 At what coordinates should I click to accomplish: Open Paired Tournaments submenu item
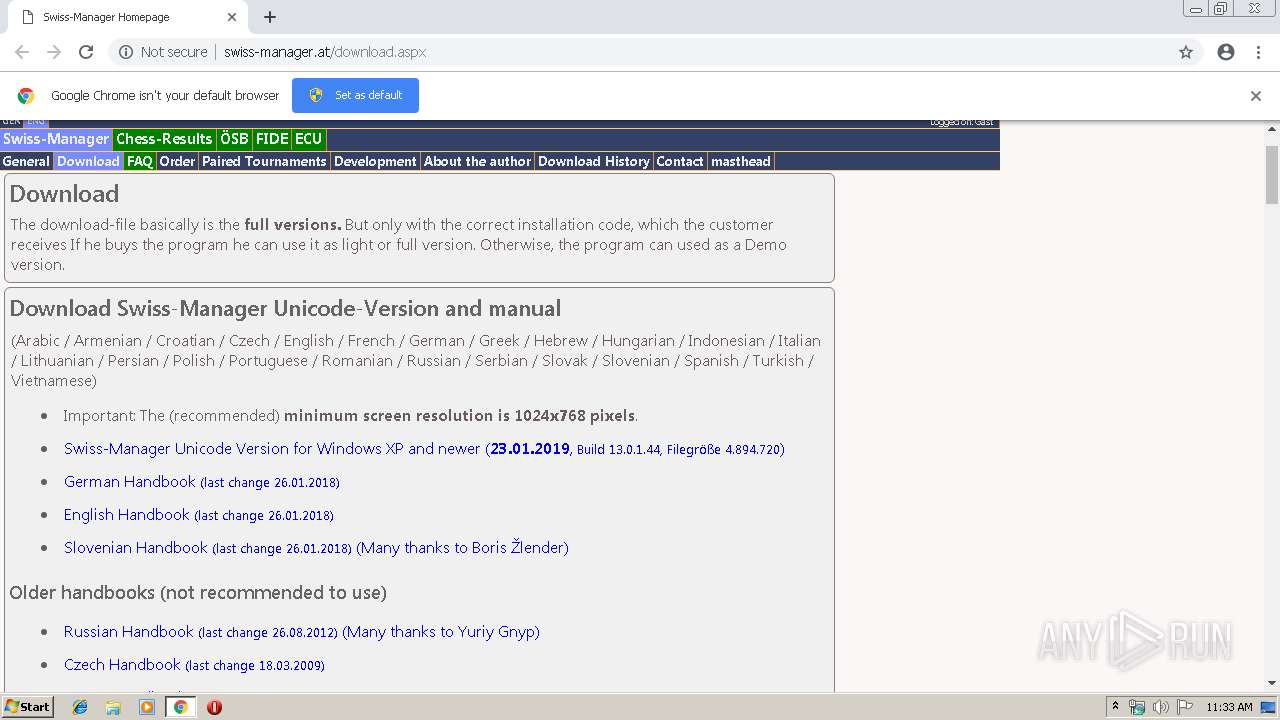click(x=264, y=161)
